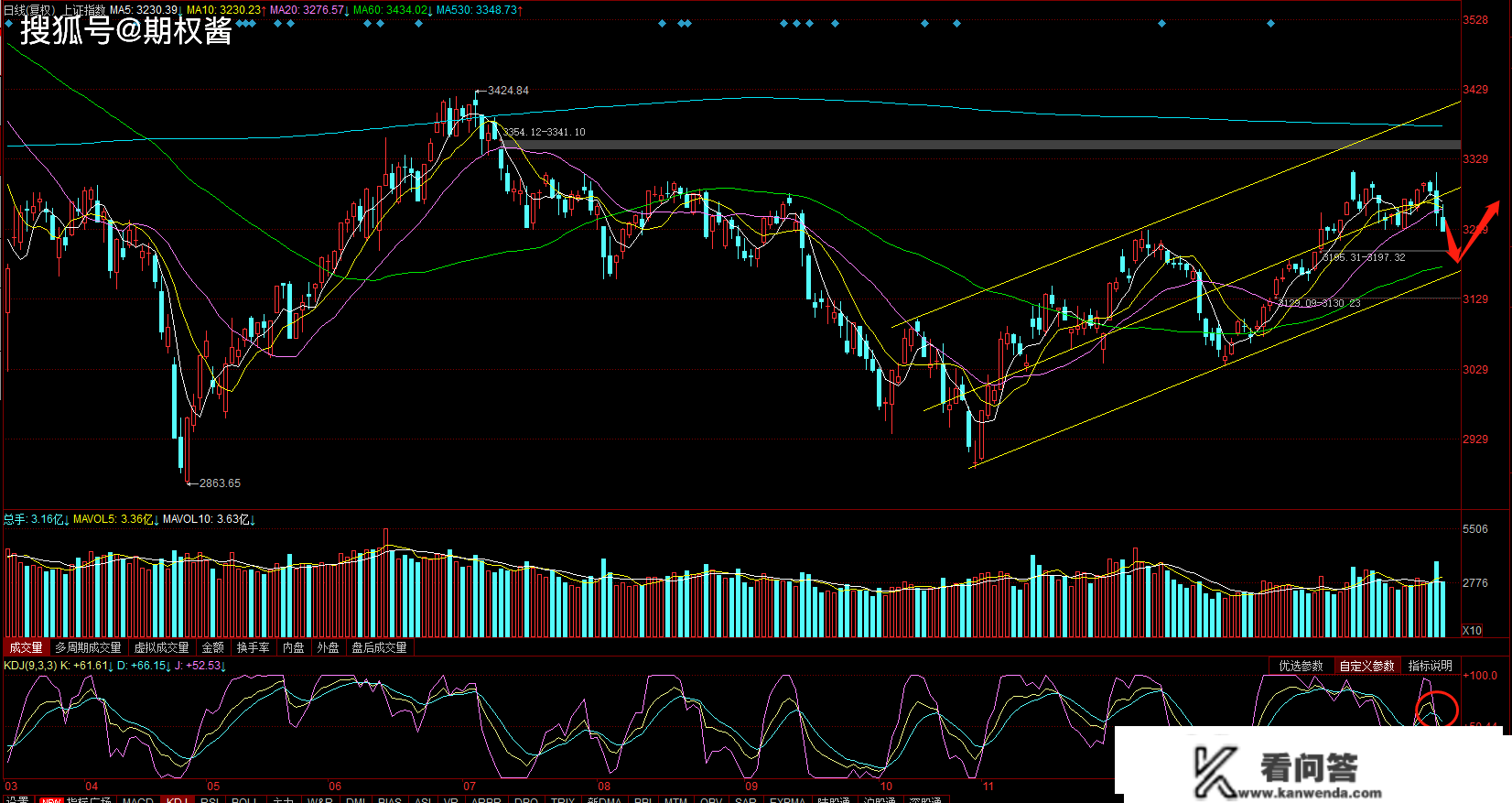Click the 07 month marker on time axis
The image size is (1512, 803).
(470, 787)
